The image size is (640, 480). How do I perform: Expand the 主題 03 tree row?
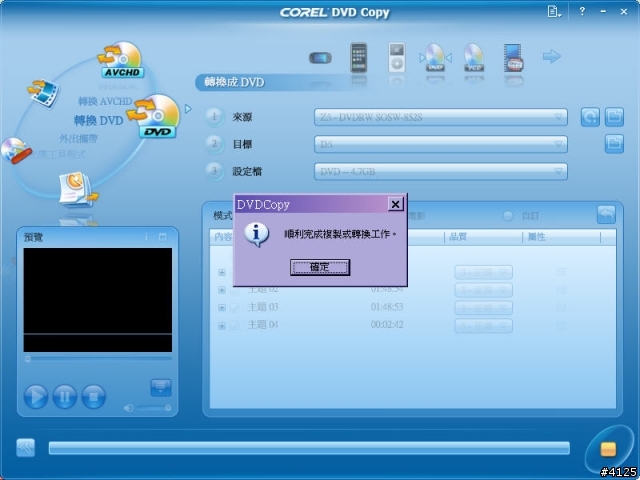[222, 308]
